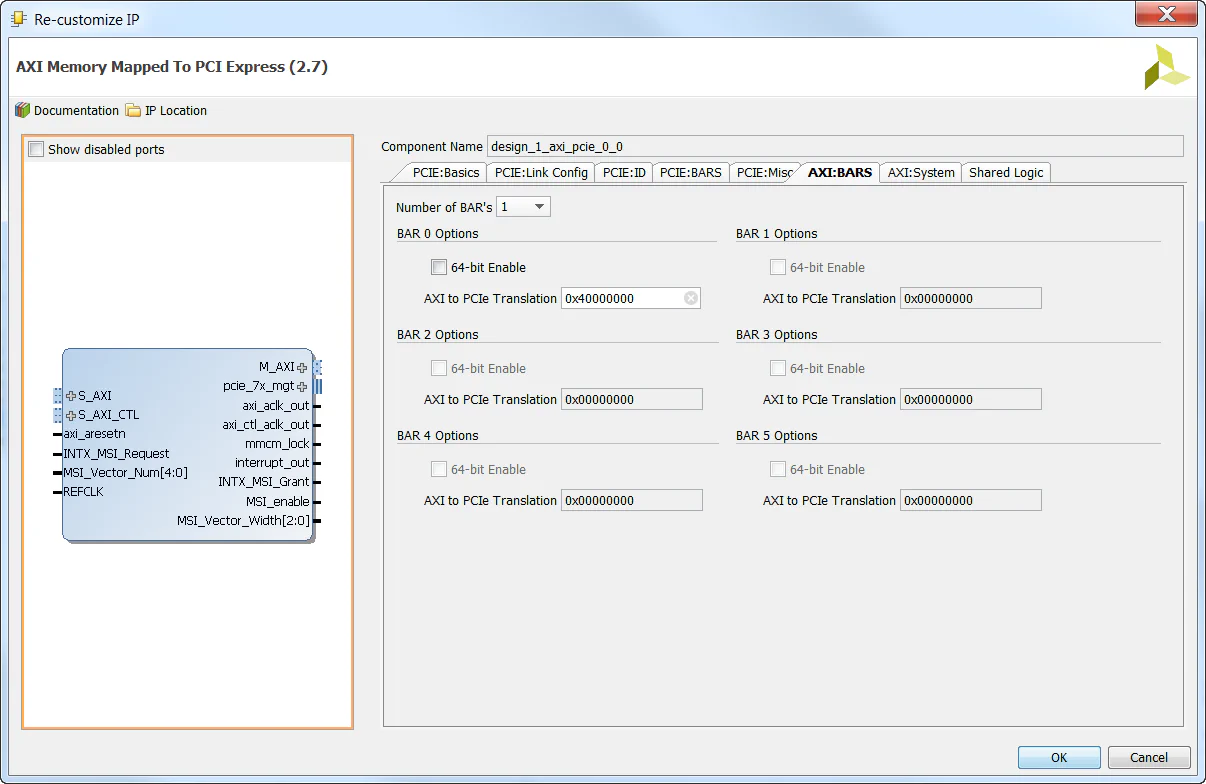The width and height of the screenshot is (1206, 784).
Task: Expand the S_AXI_CTL port on the block
Action: coord(72,414)
